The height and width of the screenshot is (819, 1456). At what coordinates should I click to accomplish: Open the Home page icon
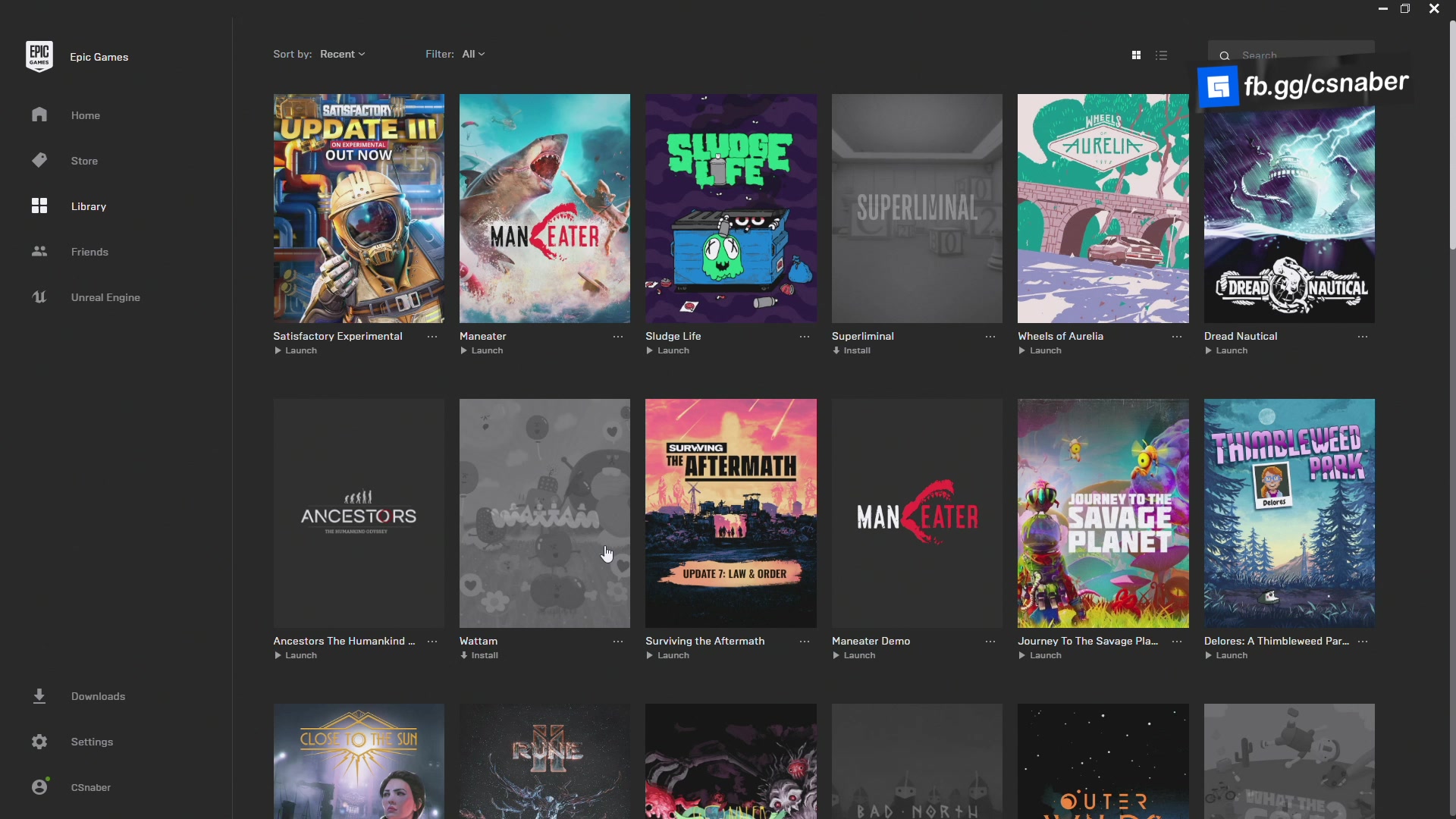point(39,115)
